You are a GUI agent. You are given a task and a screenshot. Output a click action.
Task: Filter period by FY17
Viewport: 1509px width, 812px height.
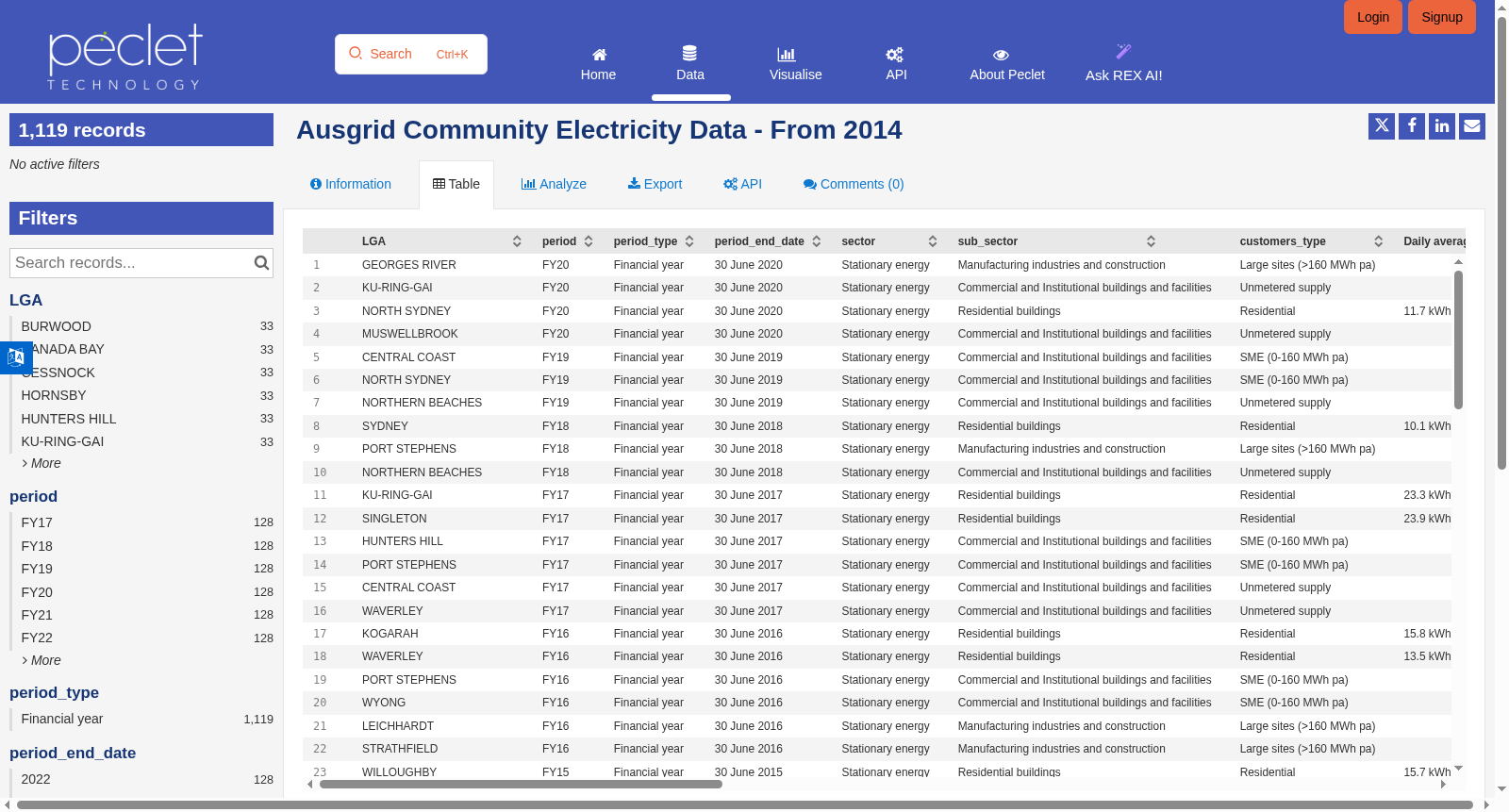[141, 522]
